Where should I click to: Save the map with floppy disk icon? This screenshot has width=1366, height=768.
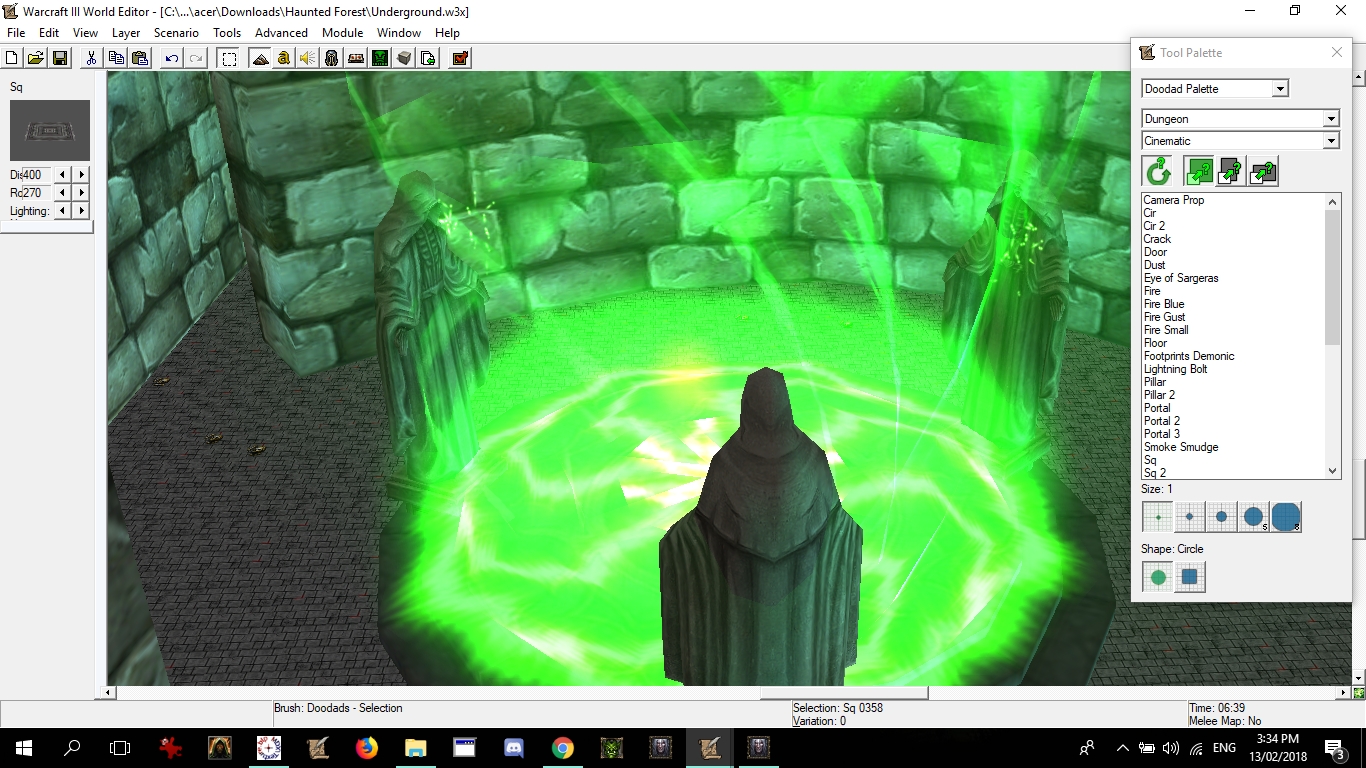(59, 58)
